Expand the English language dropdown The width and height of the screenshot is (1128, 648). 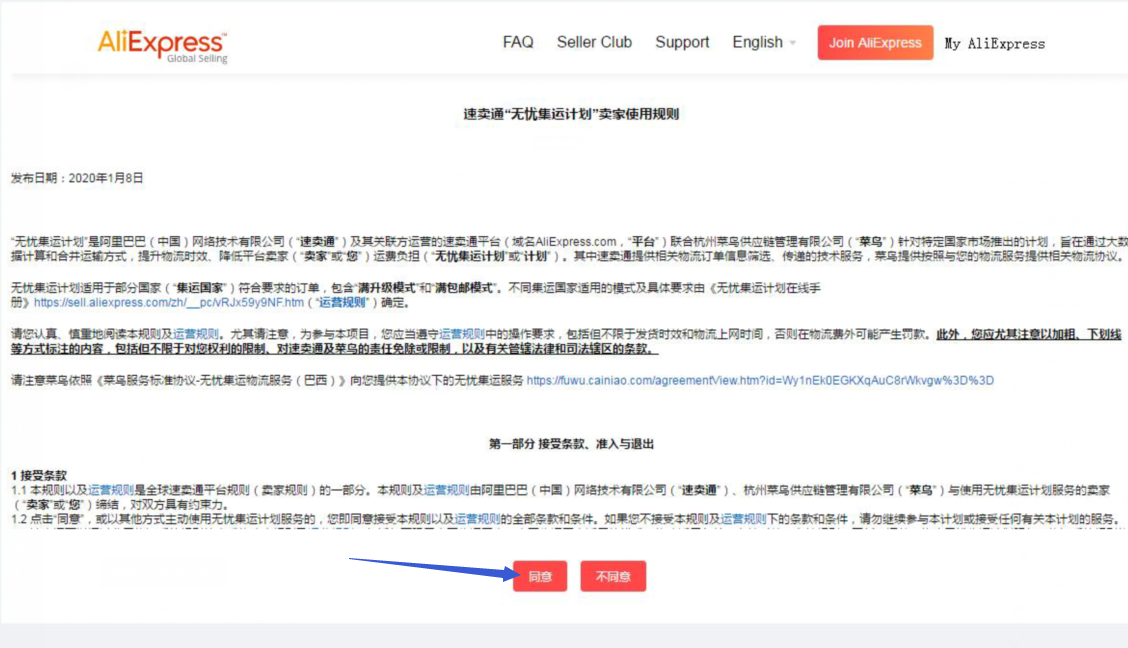click(764, 42)
